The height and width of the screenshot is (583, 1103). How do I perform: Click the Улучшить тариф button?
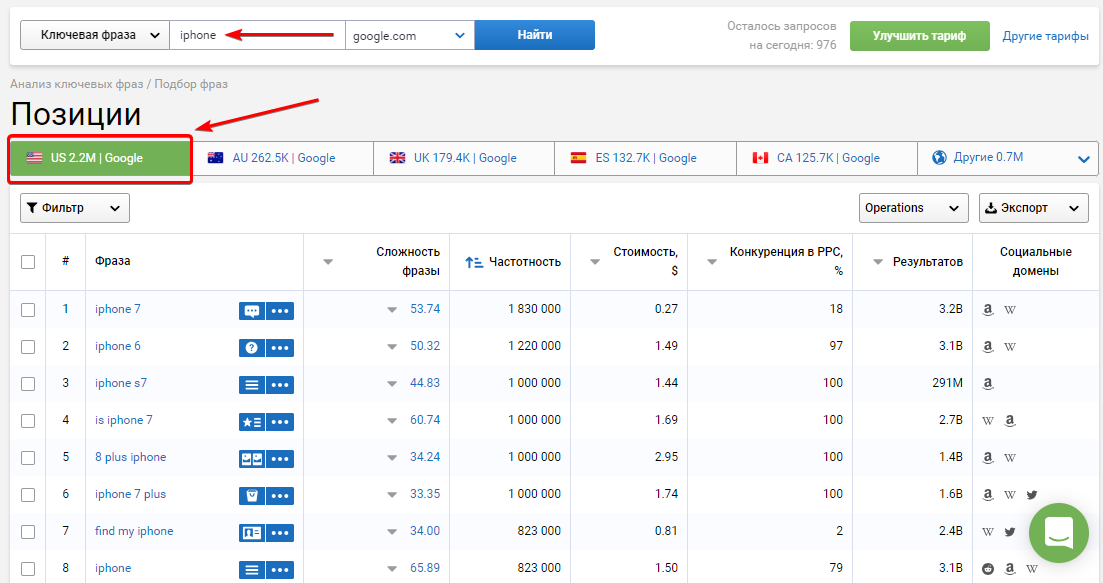click(919, 36)
